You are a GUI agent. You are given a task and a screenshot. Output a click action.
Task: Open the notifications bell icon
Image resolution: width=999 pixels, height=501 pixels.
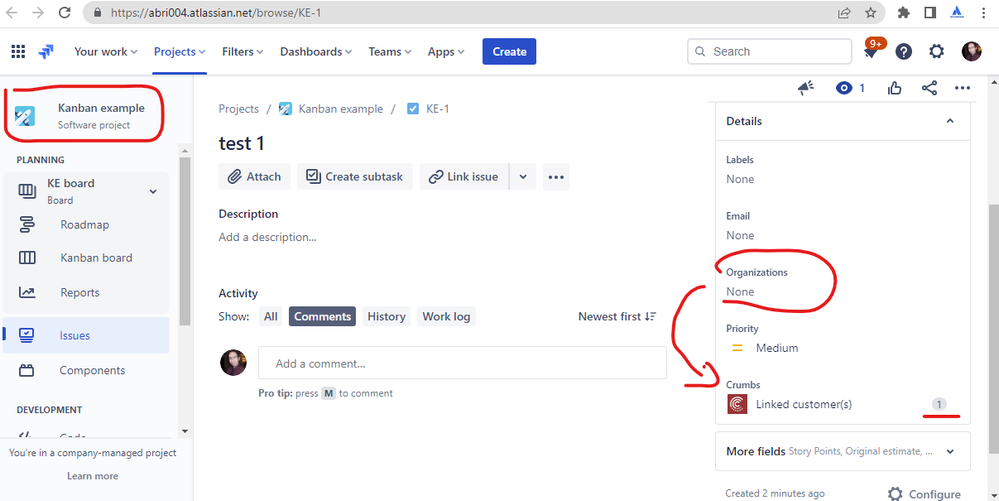871,52
